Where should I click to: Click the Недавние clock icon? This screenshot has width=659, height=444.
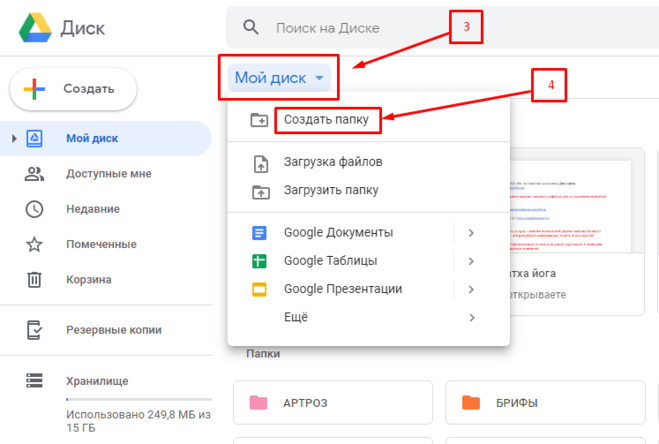[35, 209]
